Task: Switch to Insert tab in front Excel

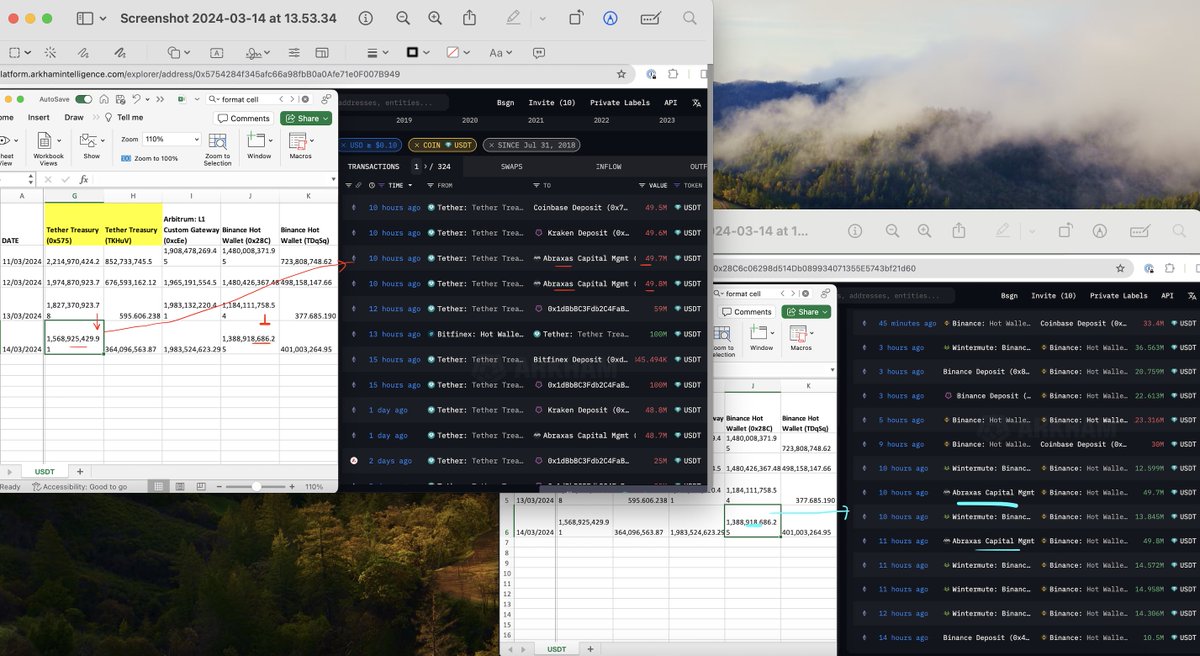Action: (x=38, y=117)
